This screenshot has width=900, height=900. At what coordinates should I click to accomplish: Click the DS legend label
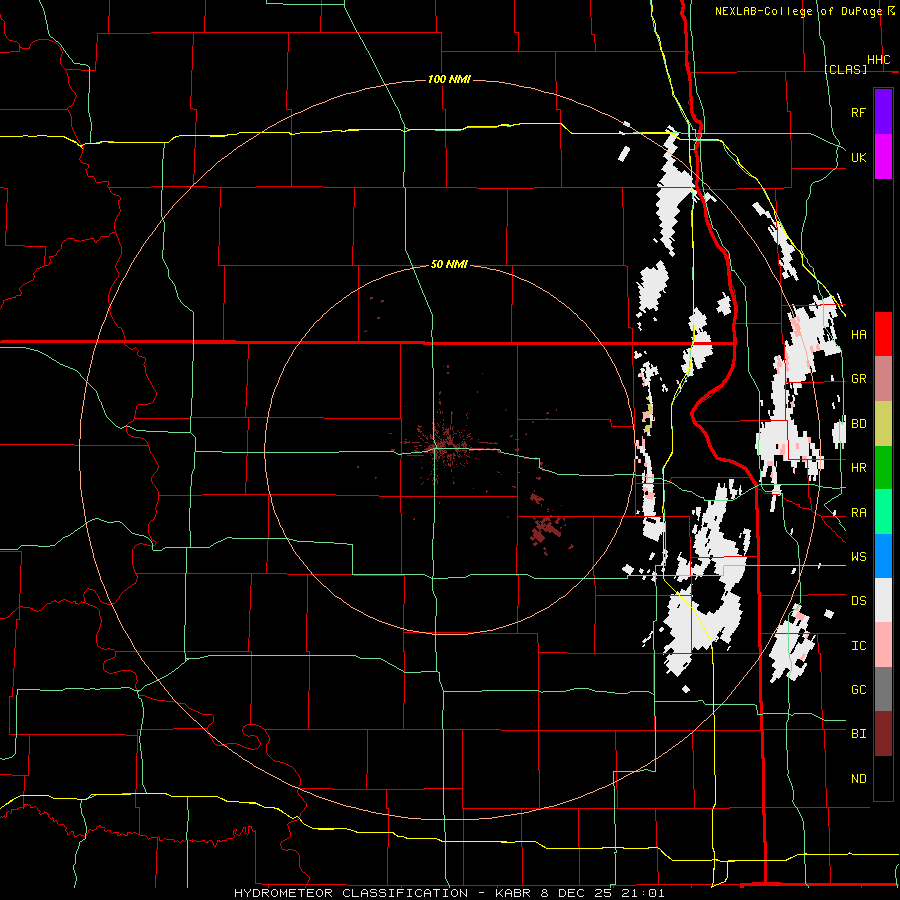[x=858, y=601]
